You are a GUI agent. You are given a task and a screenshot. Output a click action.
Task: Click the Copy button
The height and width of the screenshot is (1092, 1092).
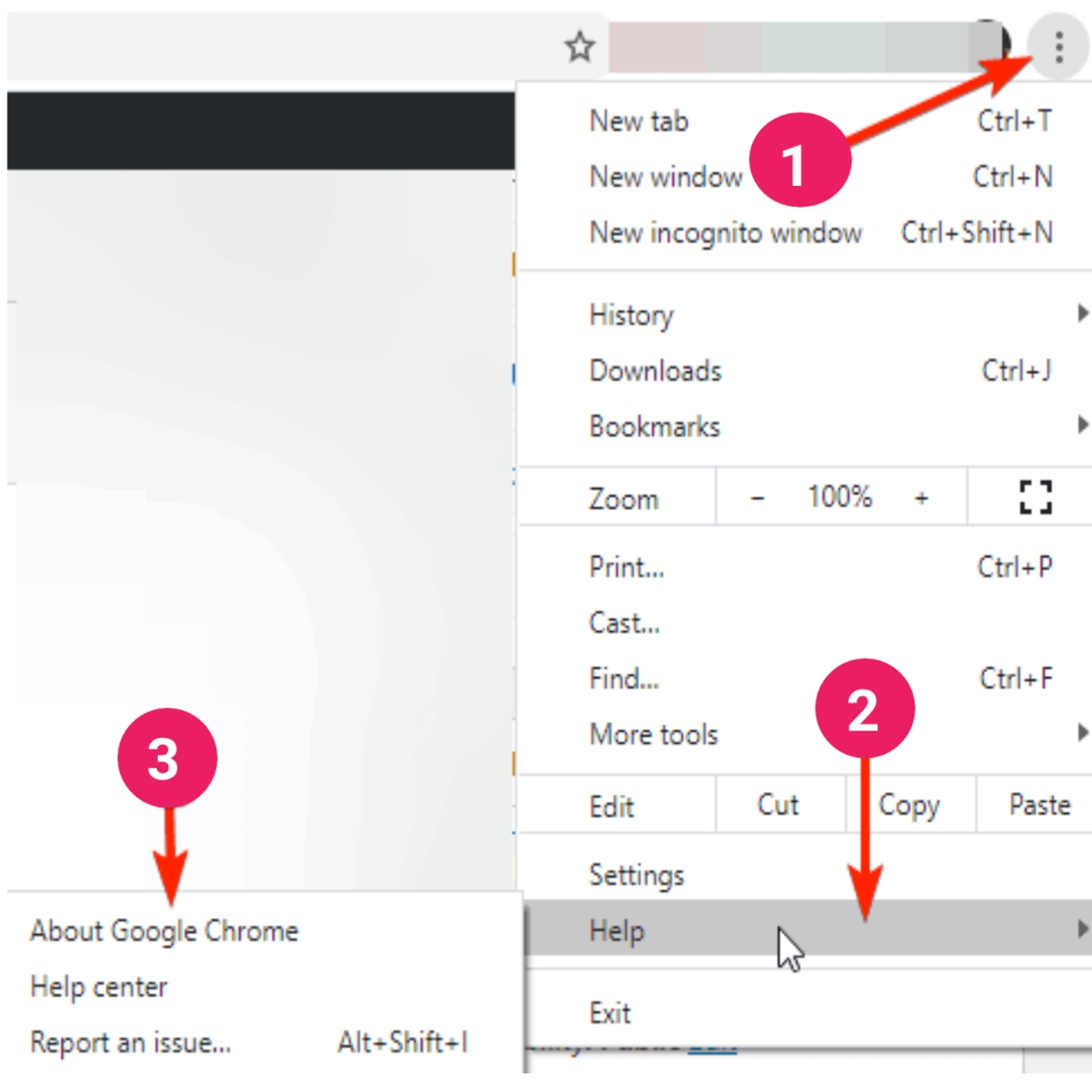[909, 804]
